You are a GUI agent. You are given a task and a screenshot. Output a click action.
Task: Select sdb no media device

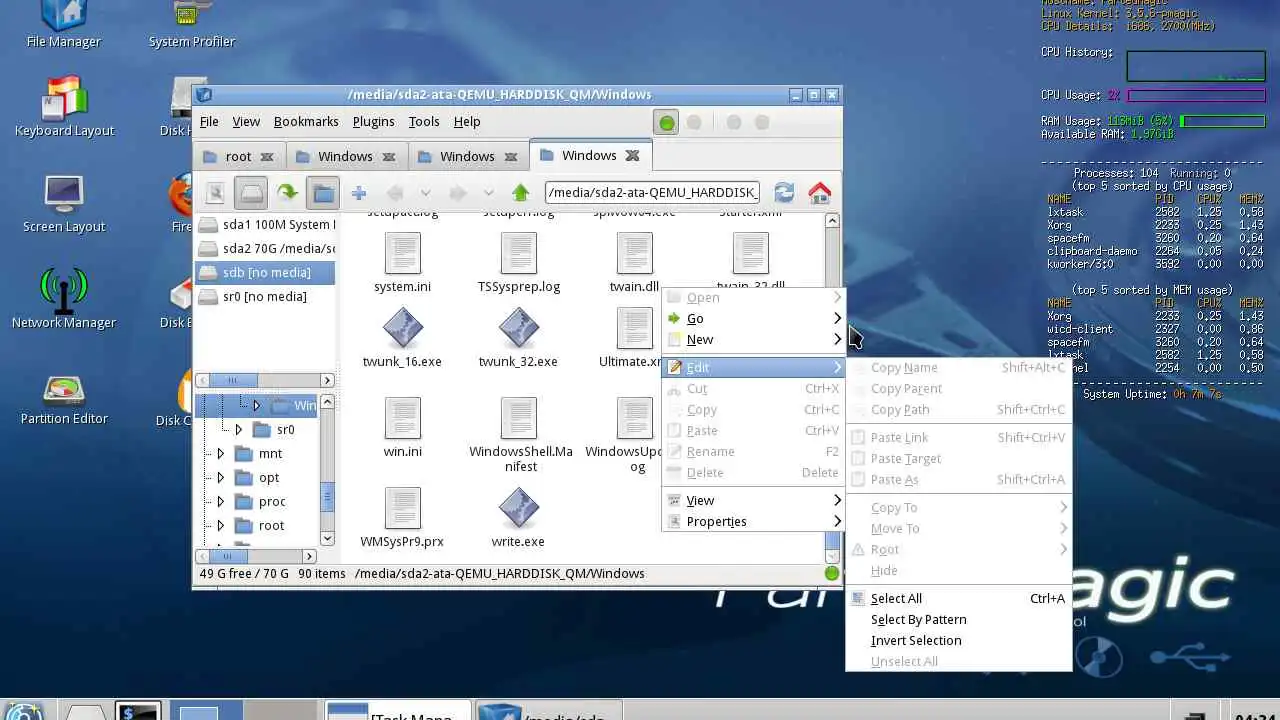[x=265, y=272]
